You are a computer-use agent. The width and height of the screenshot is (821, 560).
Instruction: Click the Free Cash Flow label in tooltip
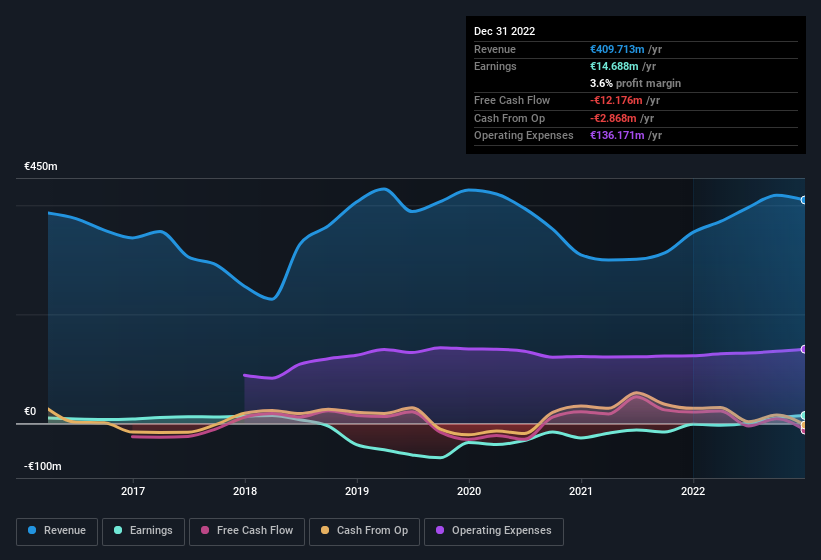click(x=512, y=100)
